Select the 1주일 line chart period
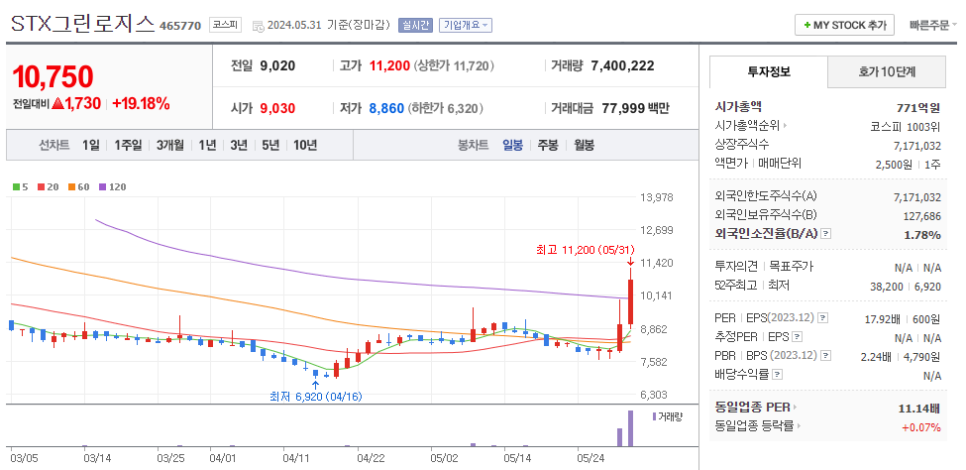The height and width of the screenshot is (470, 966). (128, 145)
